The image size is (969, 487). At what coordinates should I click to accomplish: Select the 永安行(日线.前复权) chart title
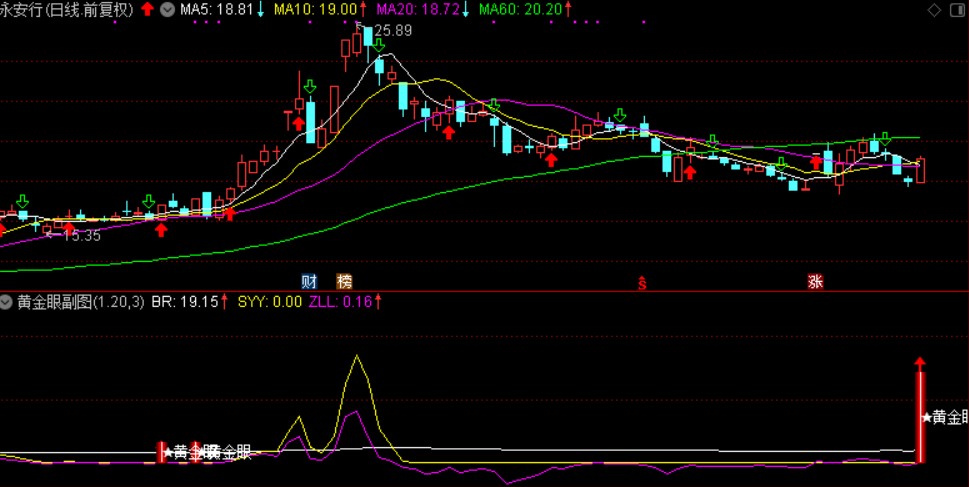point(67,9)
